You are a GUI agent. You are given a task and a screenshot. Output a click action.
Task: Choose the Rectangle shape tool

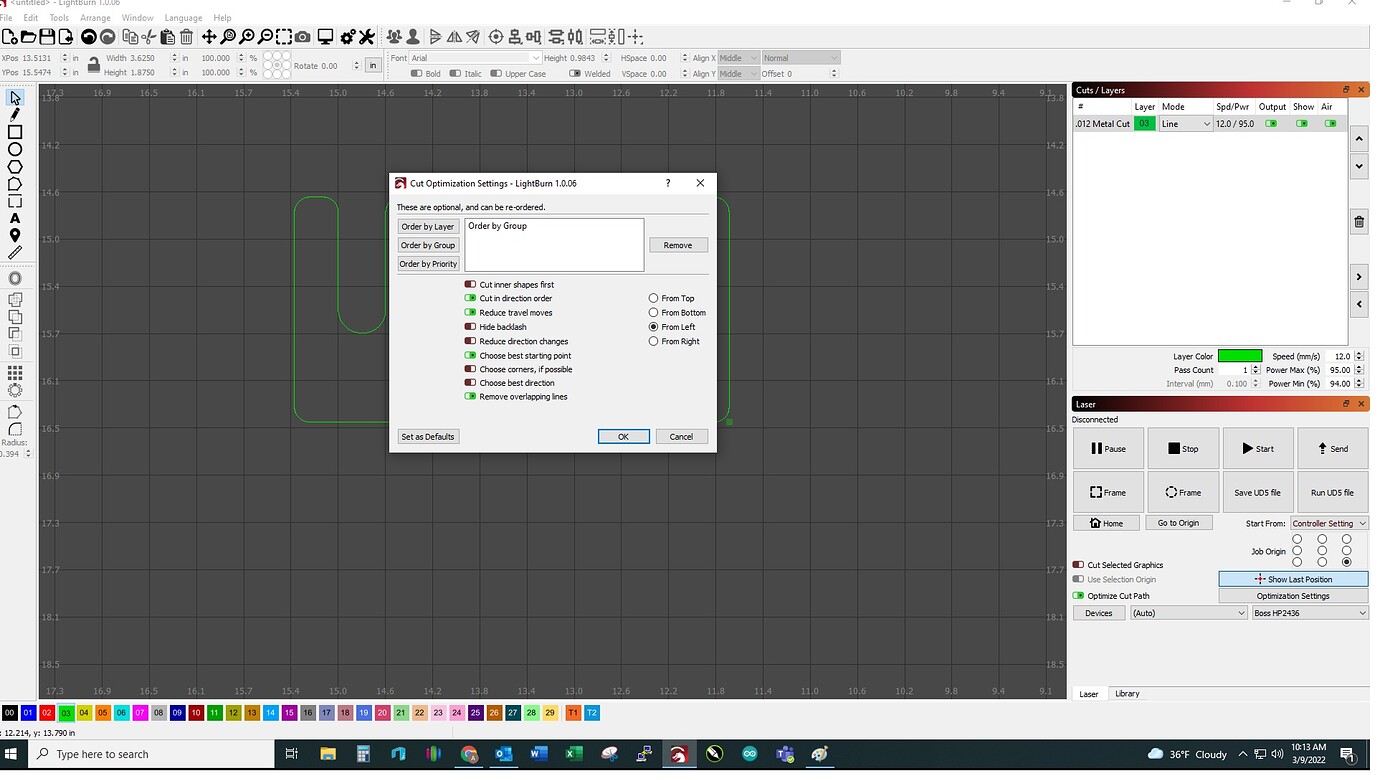click(x=14, y=131)
